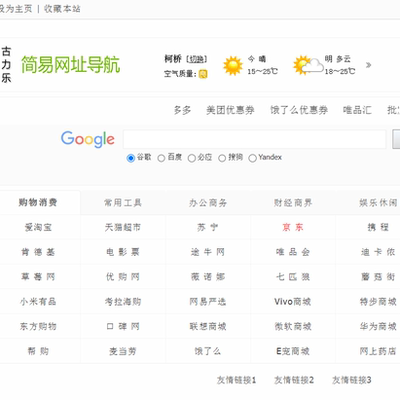Open the 电影票 link
Image resolution: width=400 pixels, height=400 pixels.
(x=123, y=252)
